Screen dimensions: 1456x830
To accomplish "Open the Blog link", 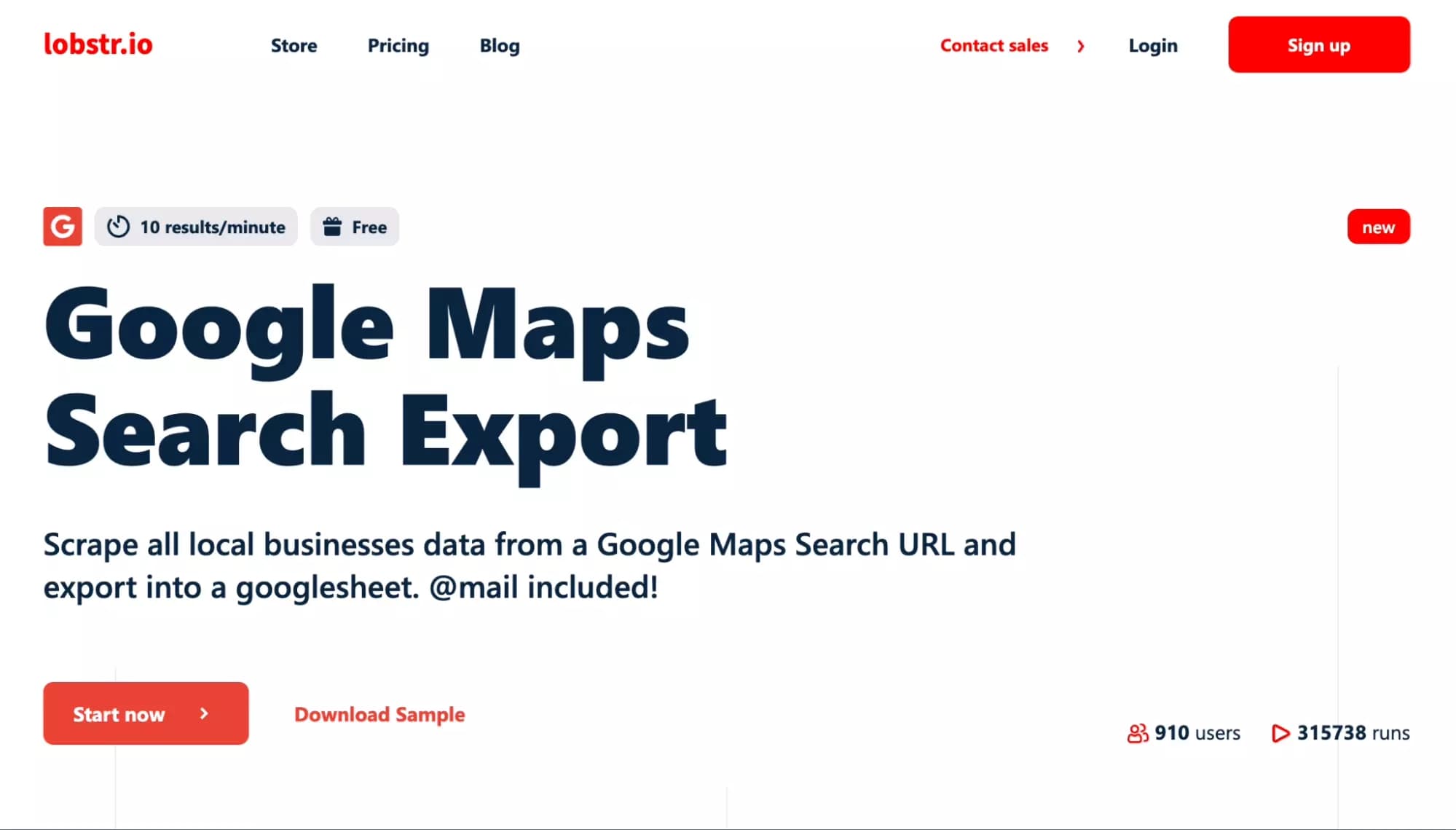I will pyautogui.click(x=500, y=46).
